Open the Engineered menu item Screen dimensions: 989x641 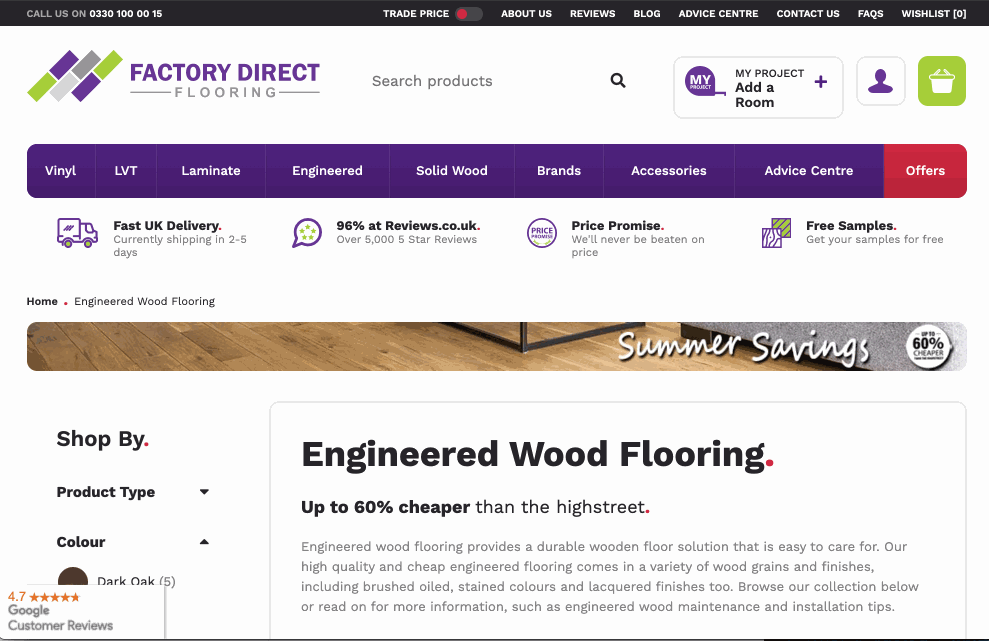[327, 170]
